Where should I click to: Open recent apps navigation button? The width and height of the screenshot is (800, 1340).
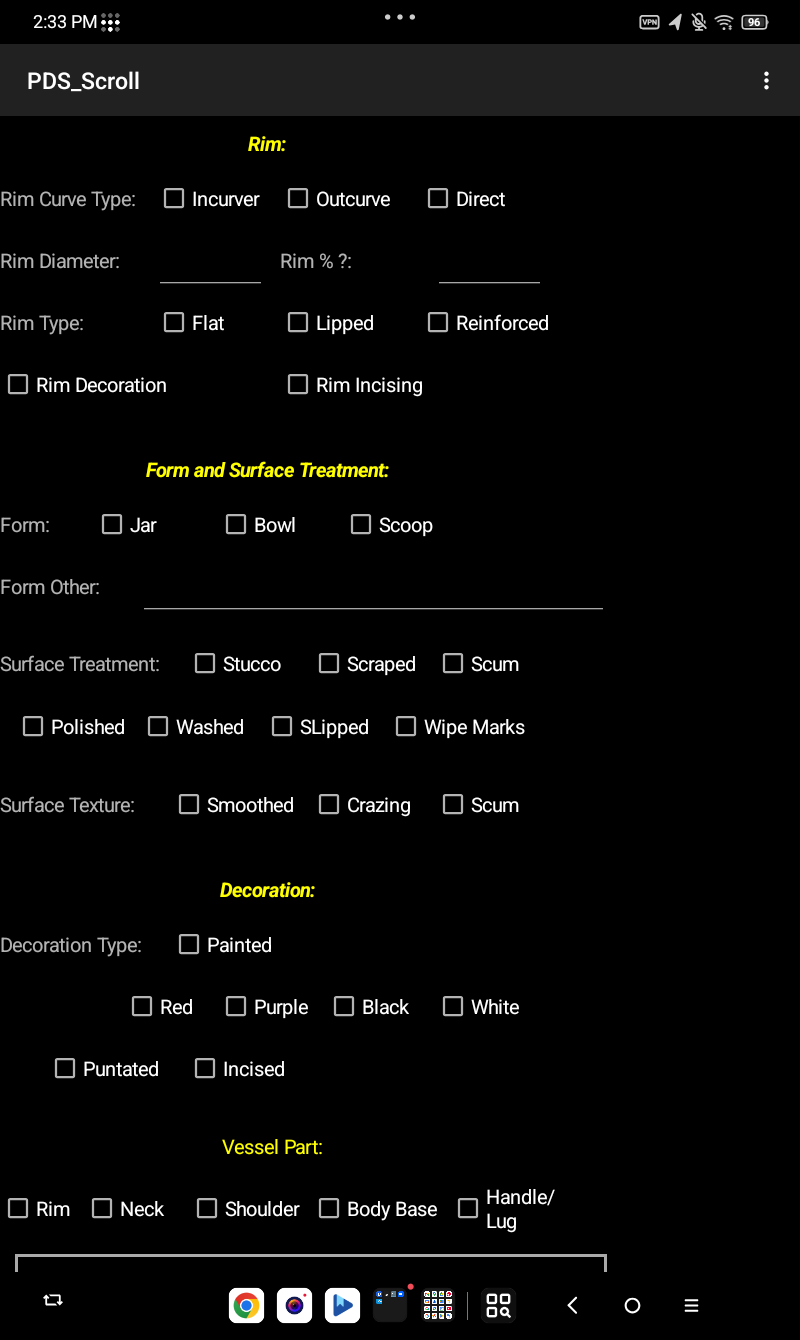point(691,1305)
